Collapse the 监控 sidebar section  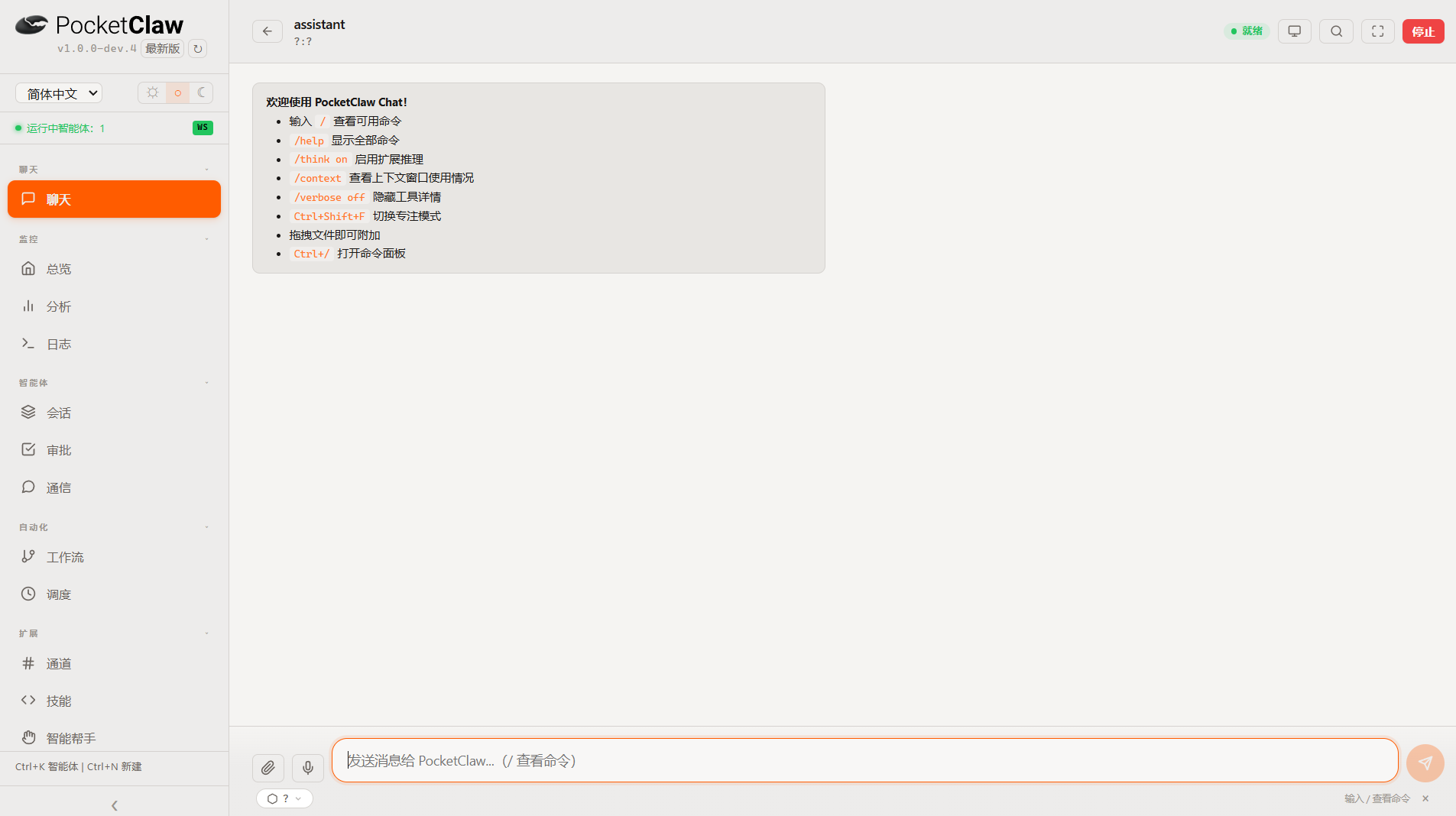pyautogui.click(x=206, y=239)
